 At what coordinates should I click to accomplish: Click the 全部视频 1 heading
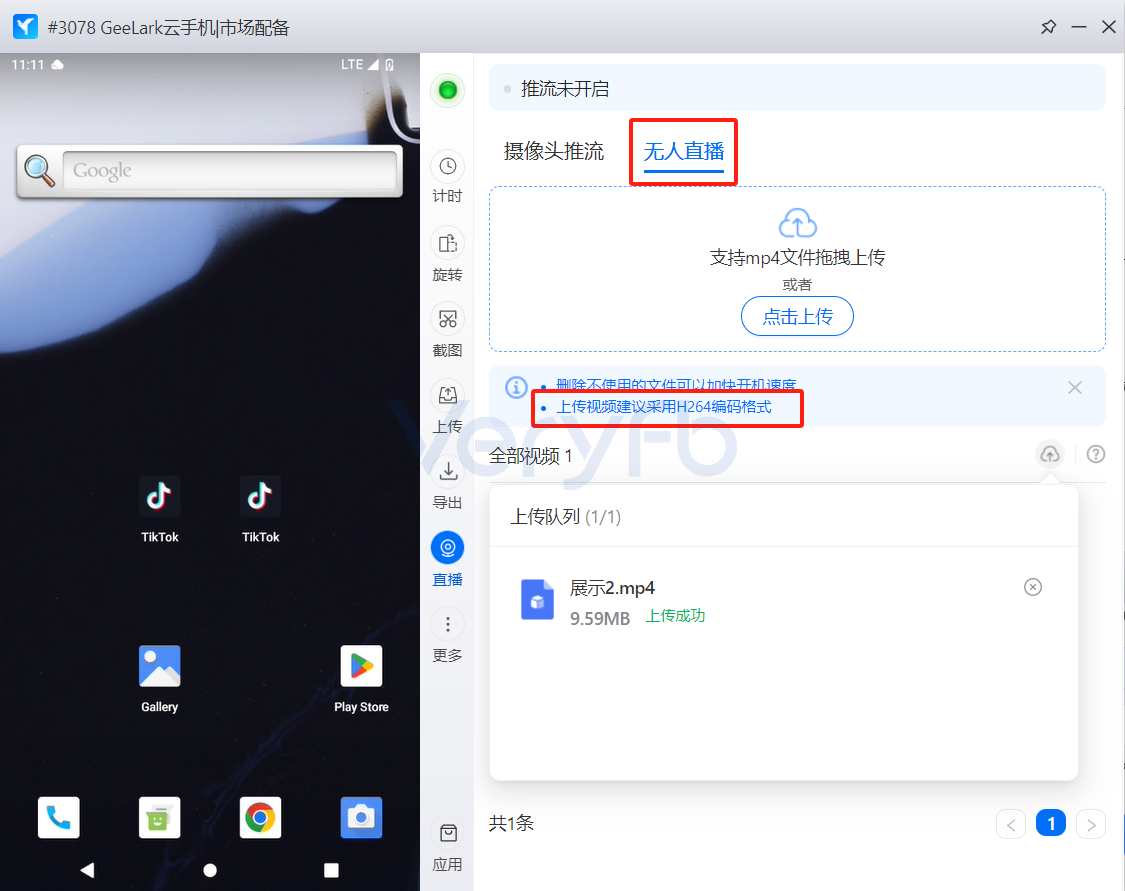click(530, 456)
